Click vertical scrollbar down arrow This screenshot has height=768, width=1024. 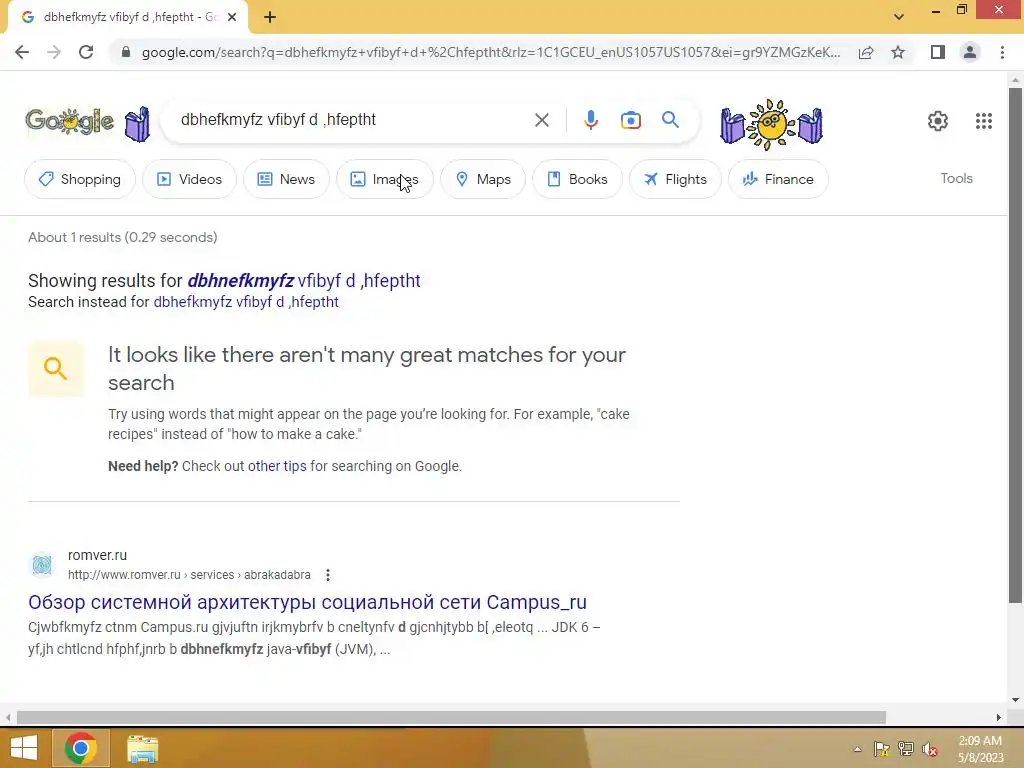pyautogui.click(x=1015, y=699)
